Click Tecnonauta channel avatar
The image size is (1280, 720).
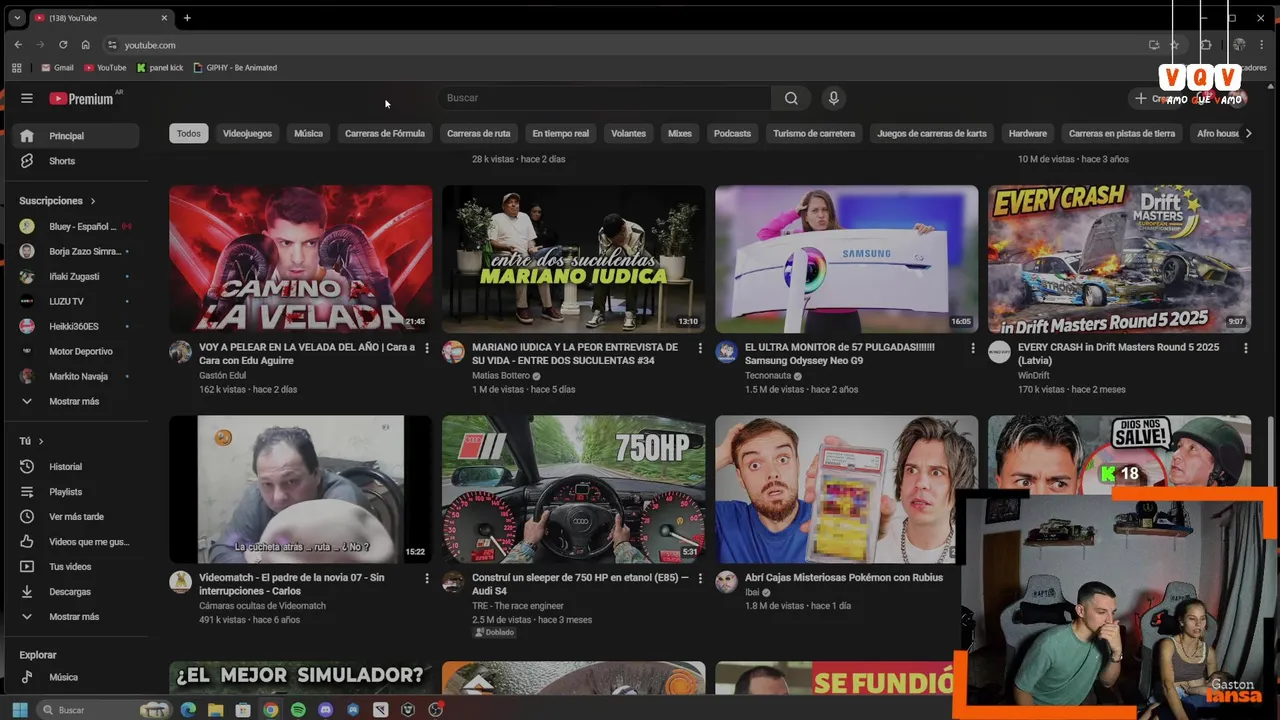(726, 352)
